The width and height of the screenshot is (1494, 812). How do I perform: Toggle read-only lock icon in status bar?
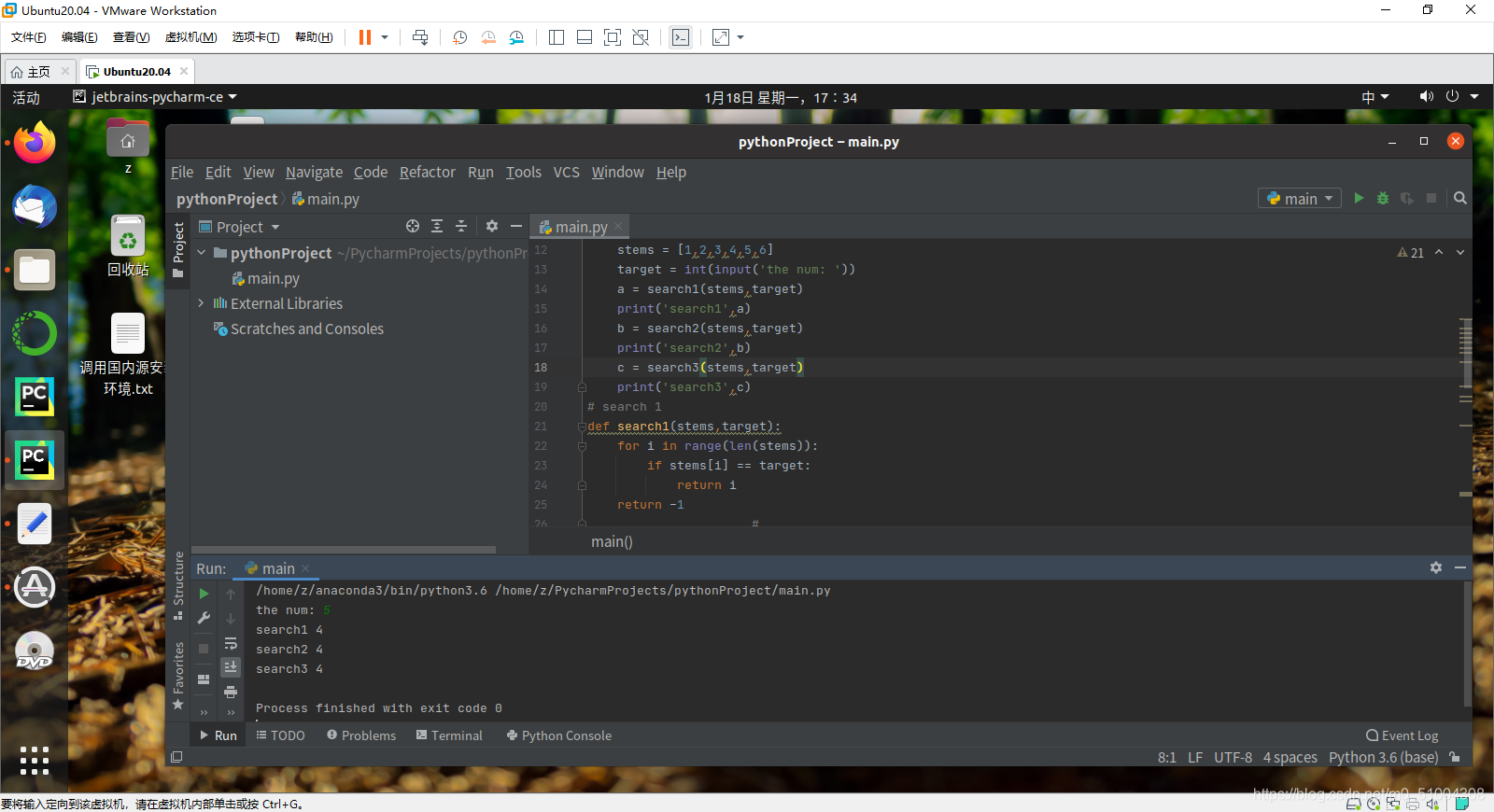click(x=1454, y=757)
